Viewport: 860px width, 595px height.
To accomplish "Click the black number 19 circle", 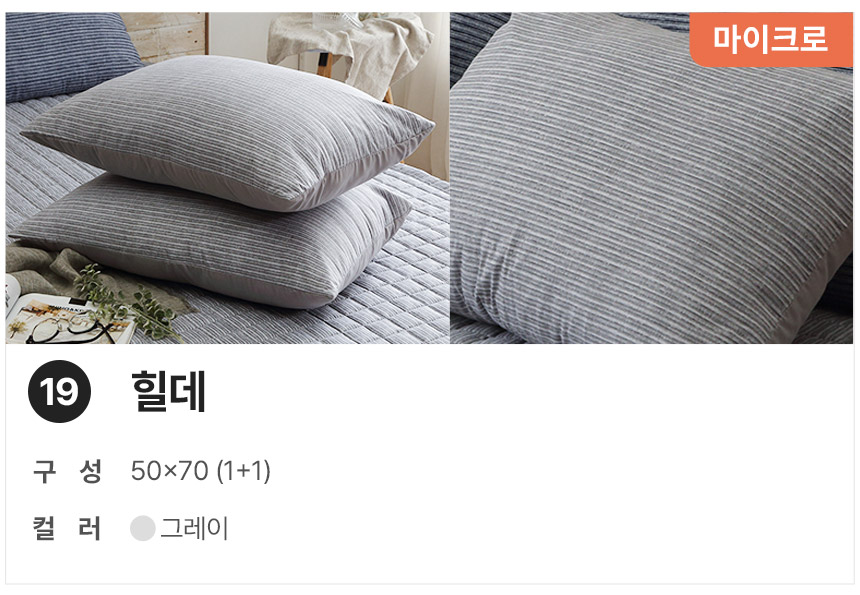I will coord(59,392).
